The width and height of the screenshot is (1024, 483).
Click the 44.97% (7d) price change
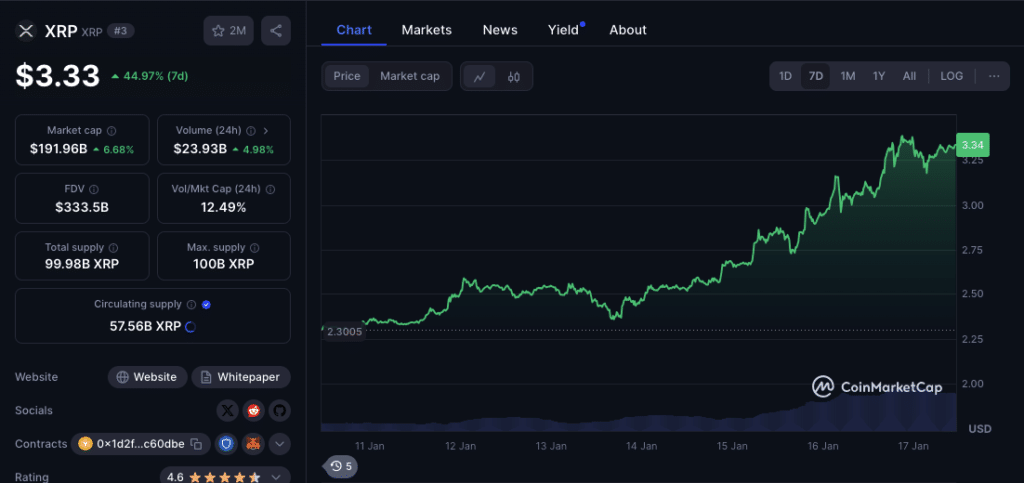(150, 76)
